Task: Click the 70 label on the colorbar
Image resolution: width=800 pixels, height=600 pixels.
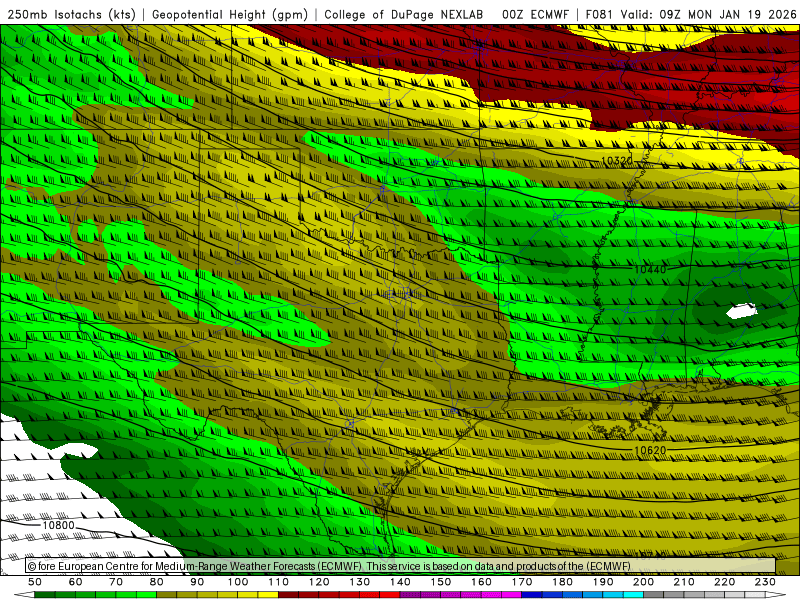Action: pyautogui.click(x=116, y=582)
